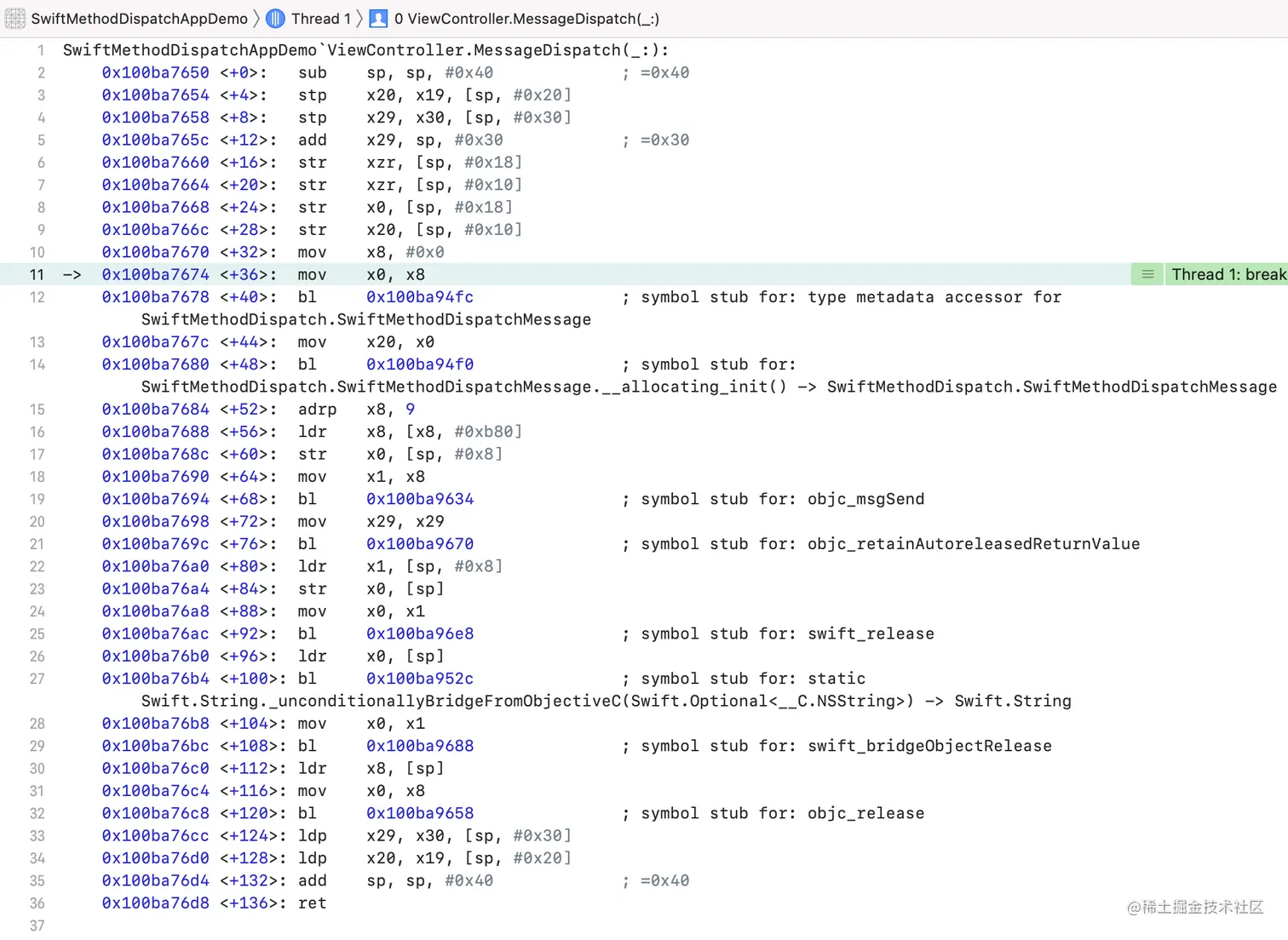Click branch target address 0x100ba94f0

(x=420, y=364)
